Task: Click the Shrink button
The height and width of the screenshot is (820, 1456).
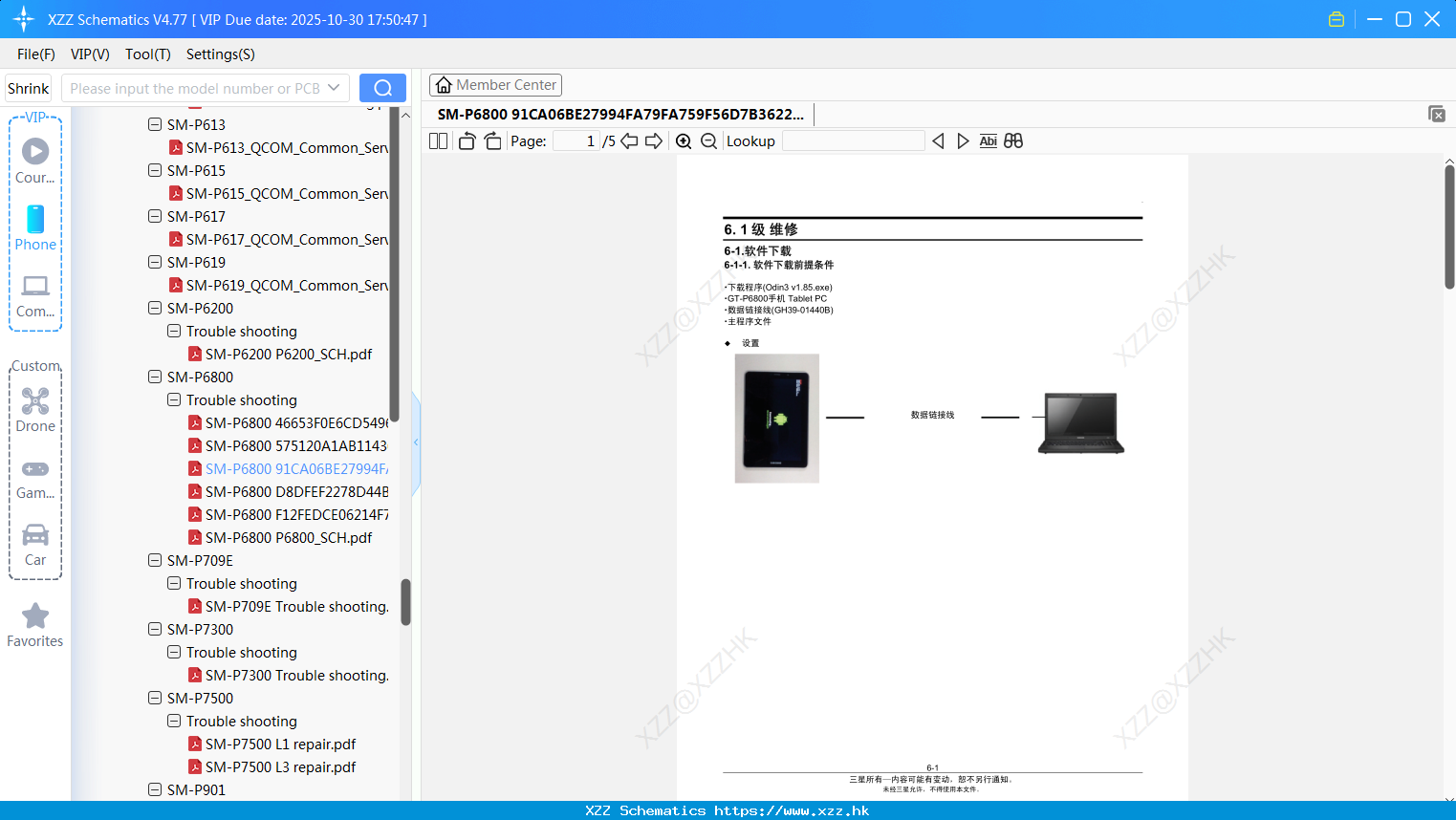Action: 29,88
